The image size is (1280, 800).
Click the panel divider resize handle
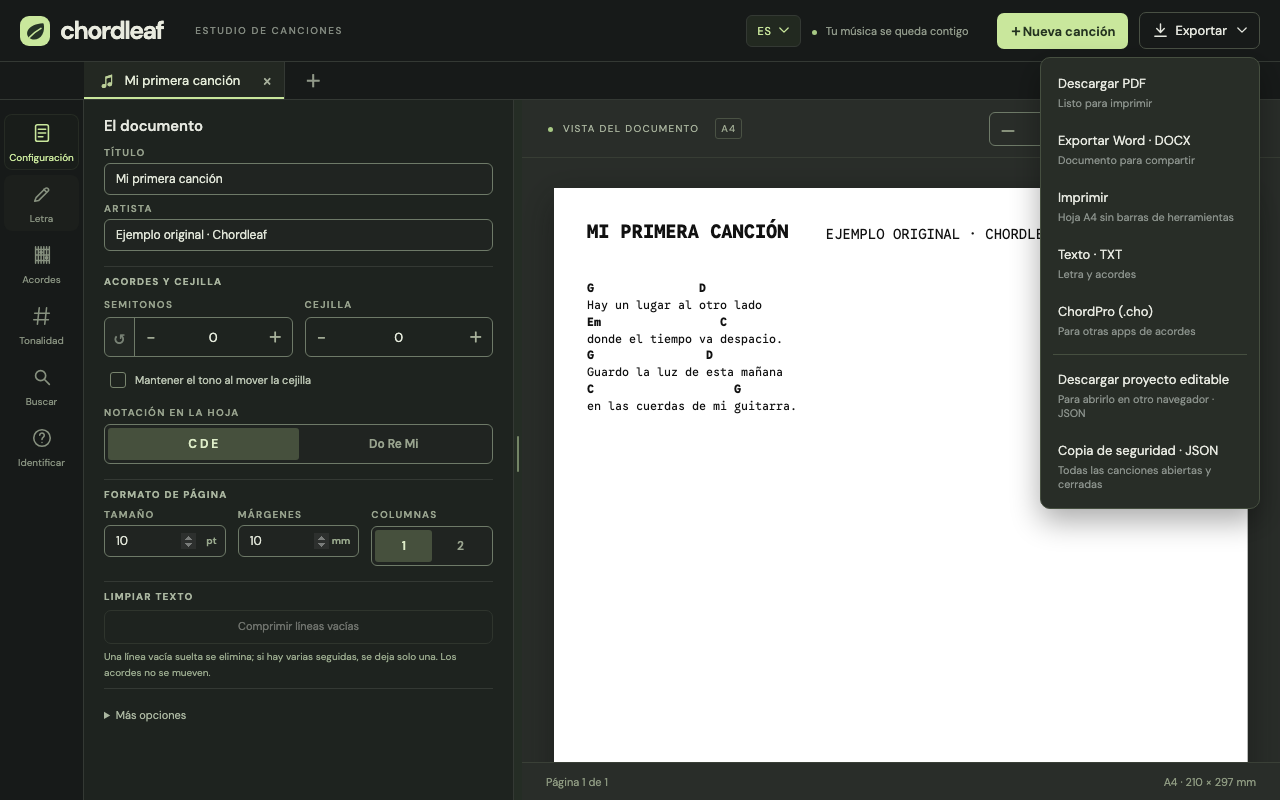pyautogui.click(x=517, y=454)
